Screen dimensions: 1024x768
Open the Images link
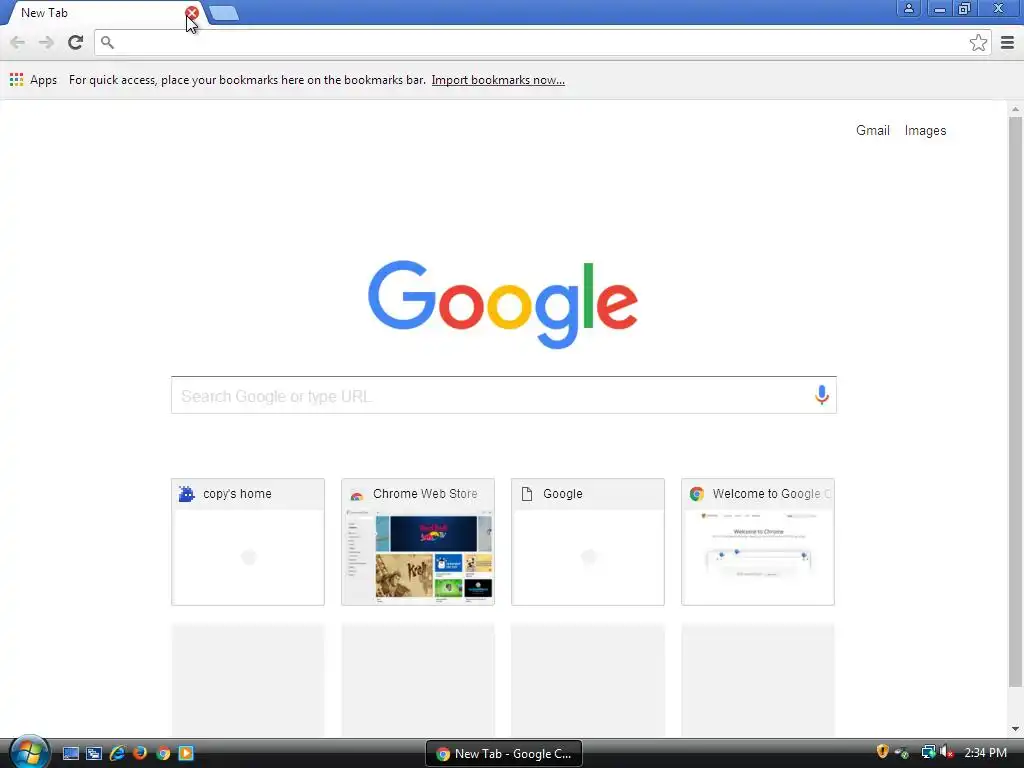[925, 131]
